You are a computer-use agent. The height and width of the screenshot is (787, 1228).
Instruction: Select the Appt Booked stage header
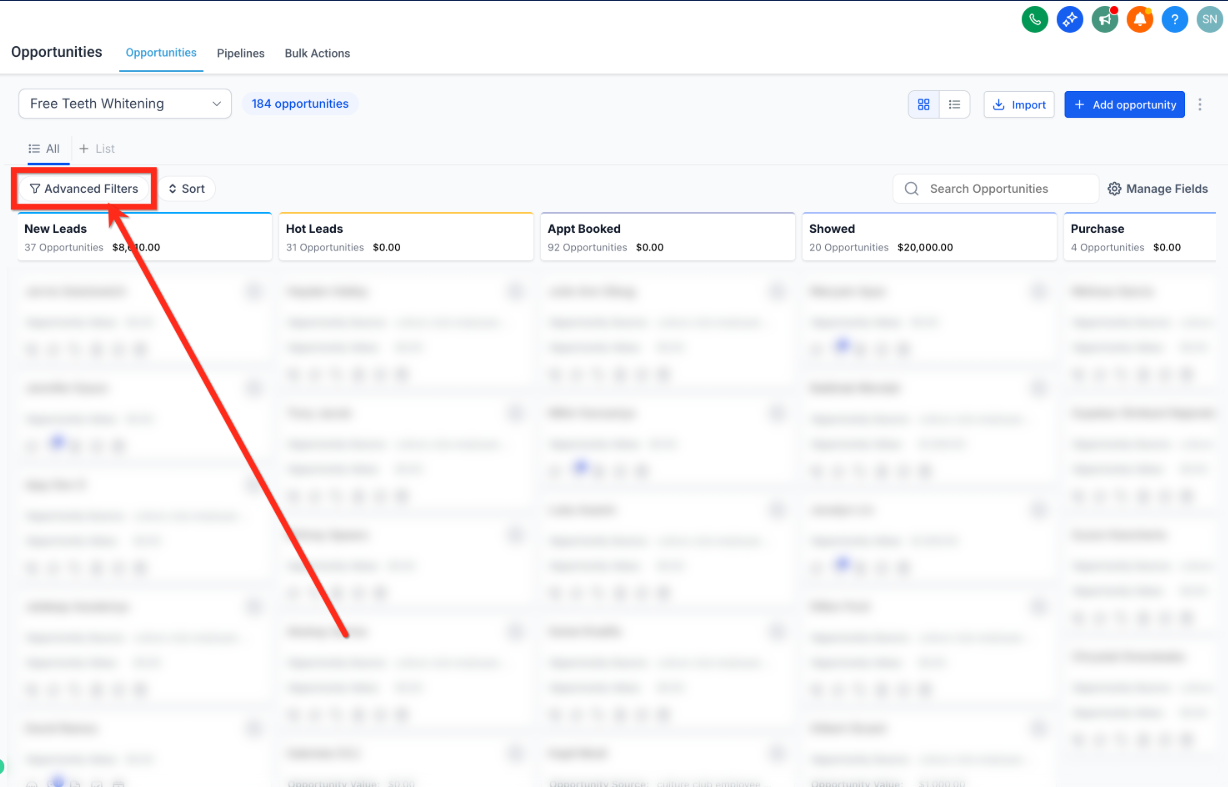tap(668, 237)
